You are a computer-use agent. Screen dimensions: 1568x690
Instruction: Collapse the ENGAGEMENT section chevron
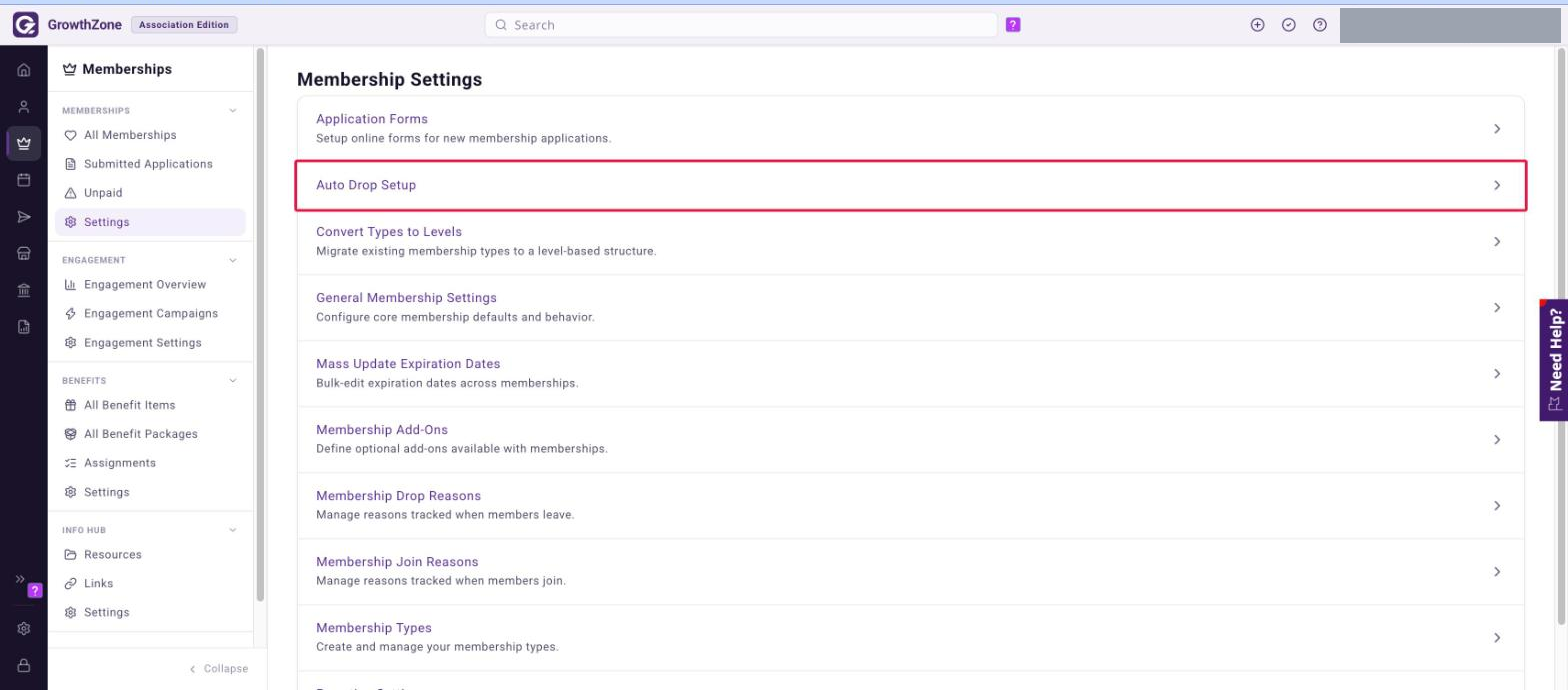point(233,260)
